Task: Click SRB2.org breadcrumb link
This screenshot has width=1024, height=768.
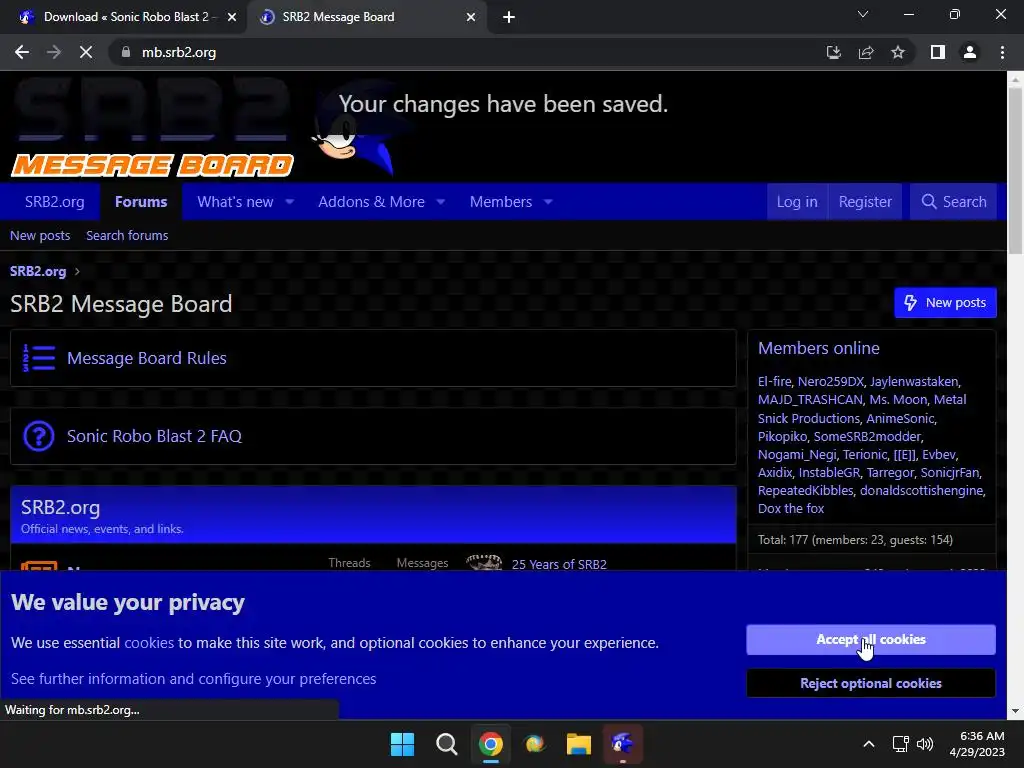Action: tap(38, 271)
